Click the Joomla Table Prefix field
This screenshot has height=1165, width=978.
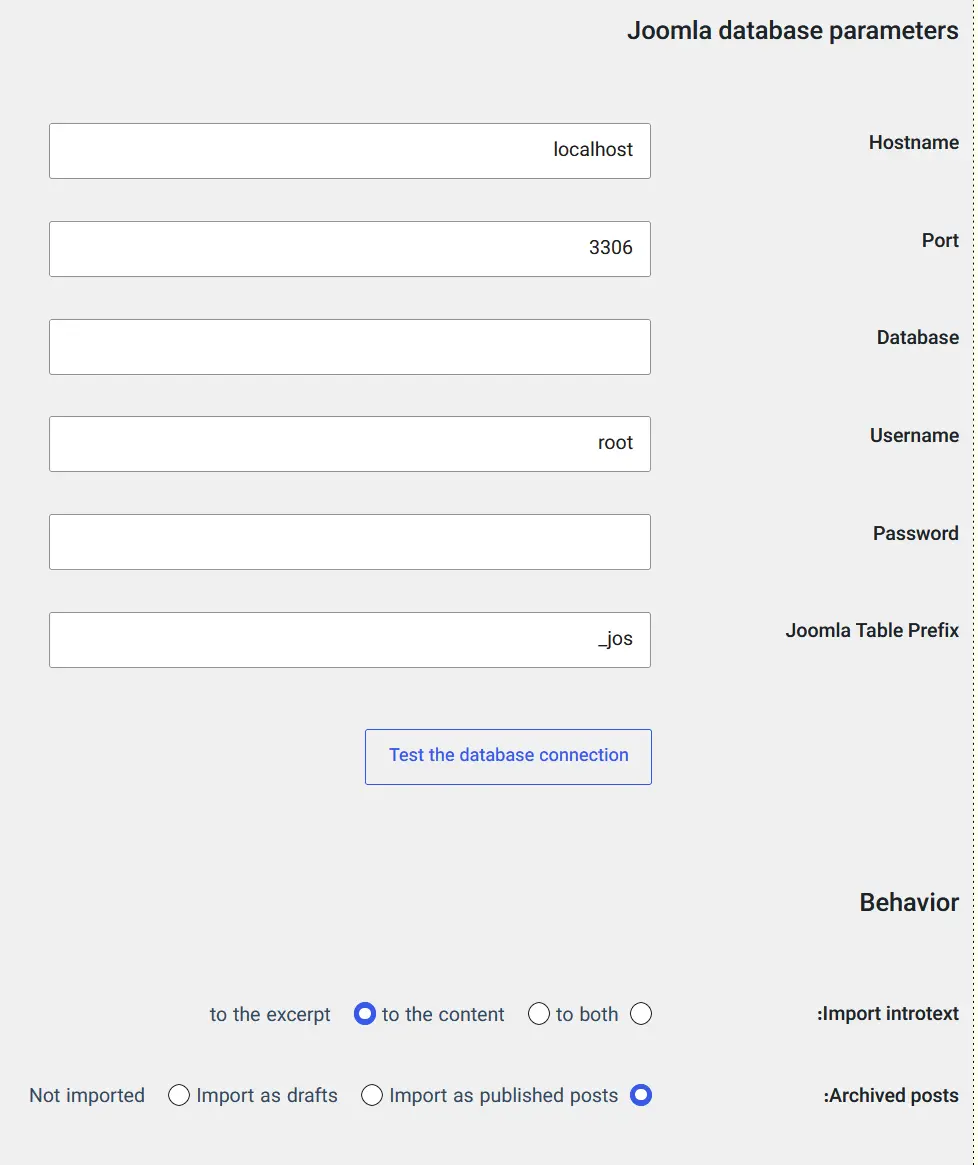[x=349, y=640]
